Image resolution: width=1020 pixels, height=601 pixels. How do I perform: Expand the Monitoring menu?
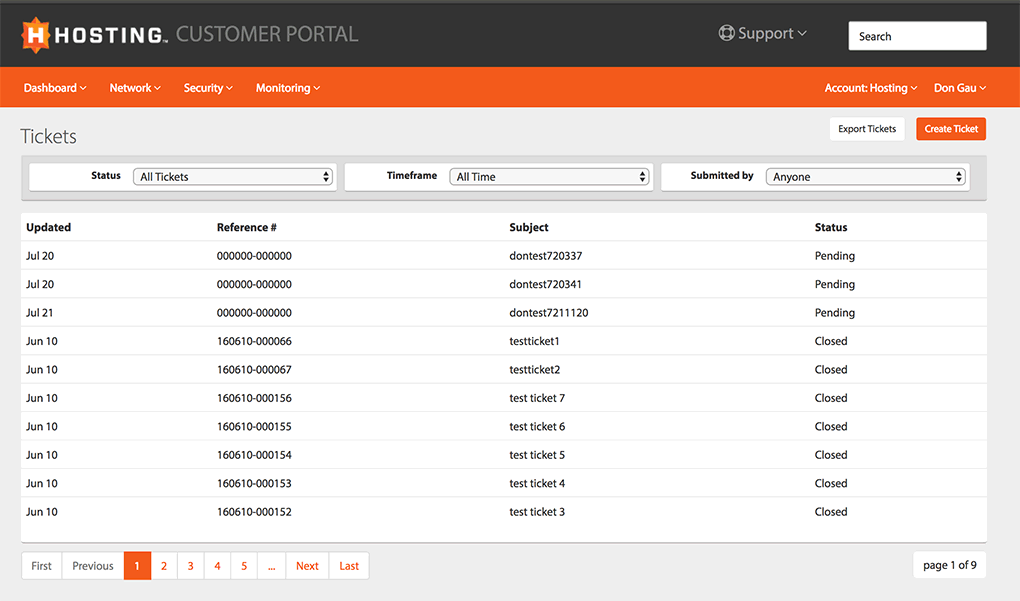(288, 88)
